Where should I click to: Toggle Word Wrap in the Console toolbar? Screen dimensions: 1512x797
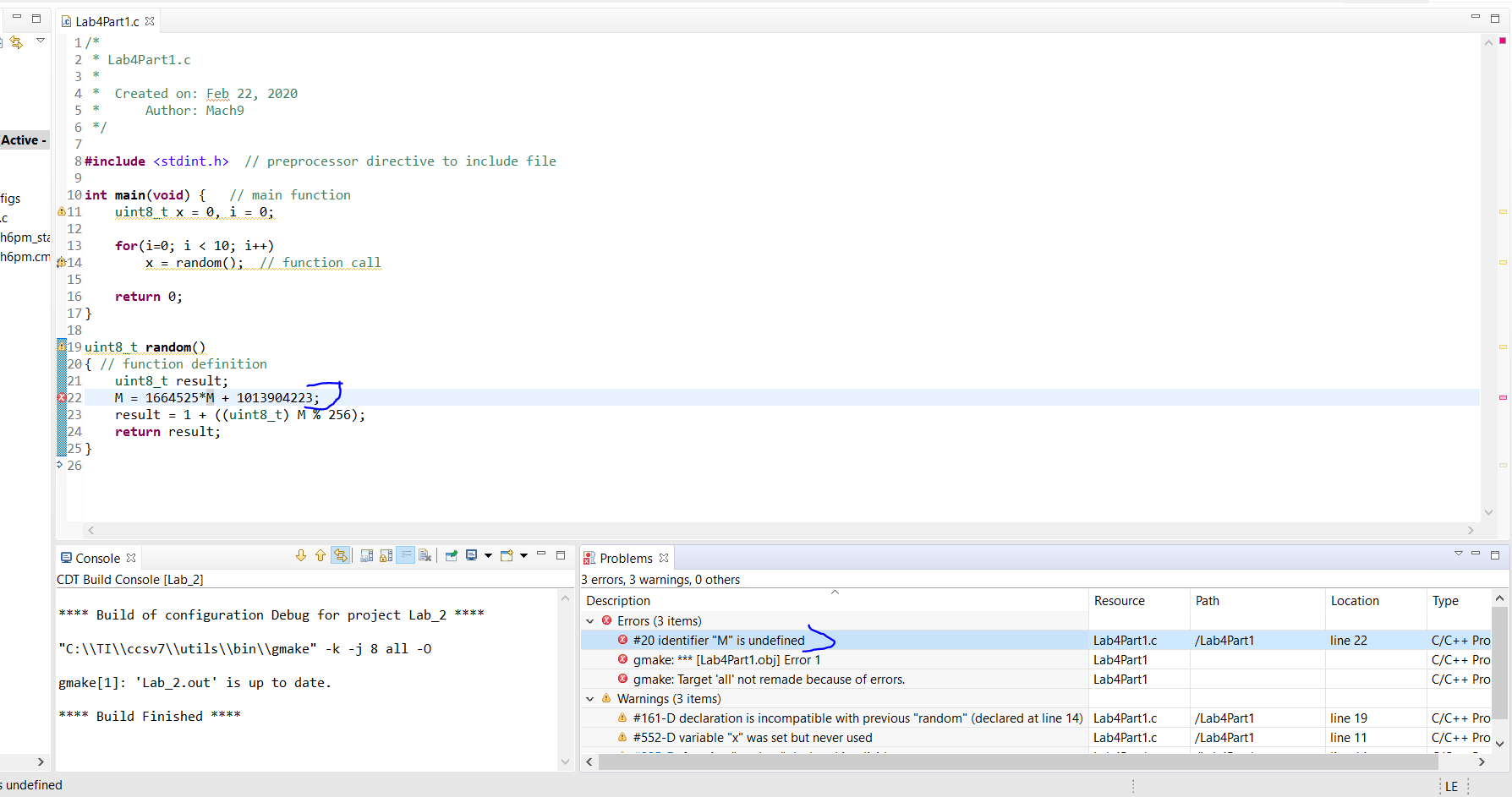pos(406,555)
